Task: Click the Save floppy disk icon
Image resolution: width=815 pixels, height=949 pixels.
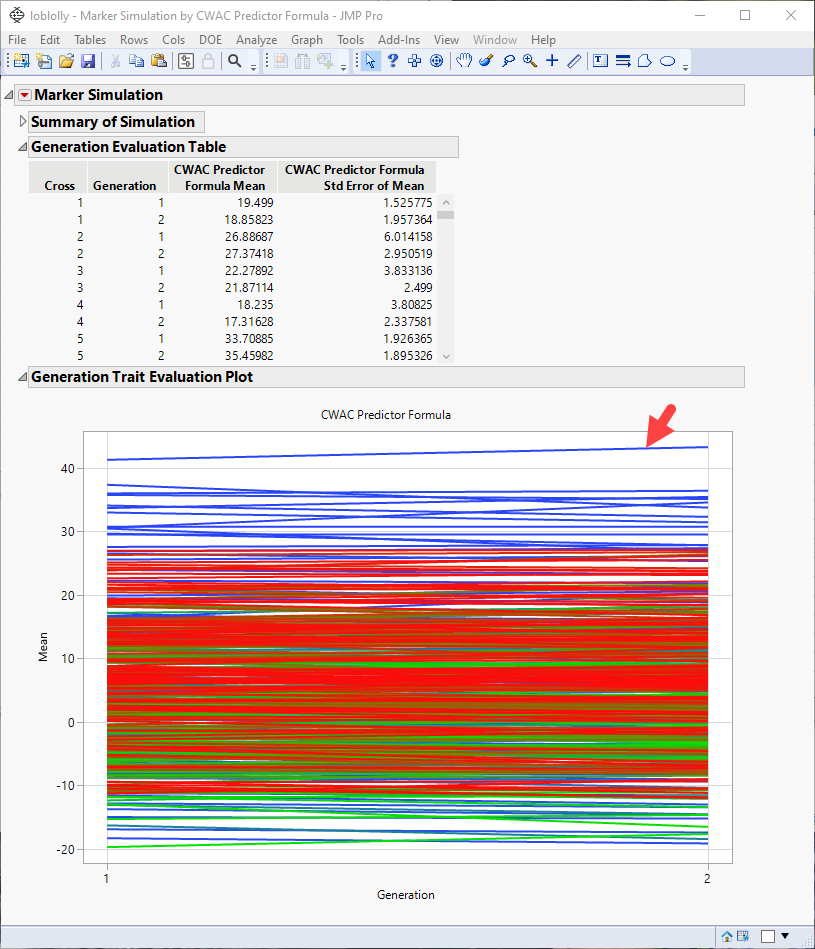Action: click(x=88, y=61)
